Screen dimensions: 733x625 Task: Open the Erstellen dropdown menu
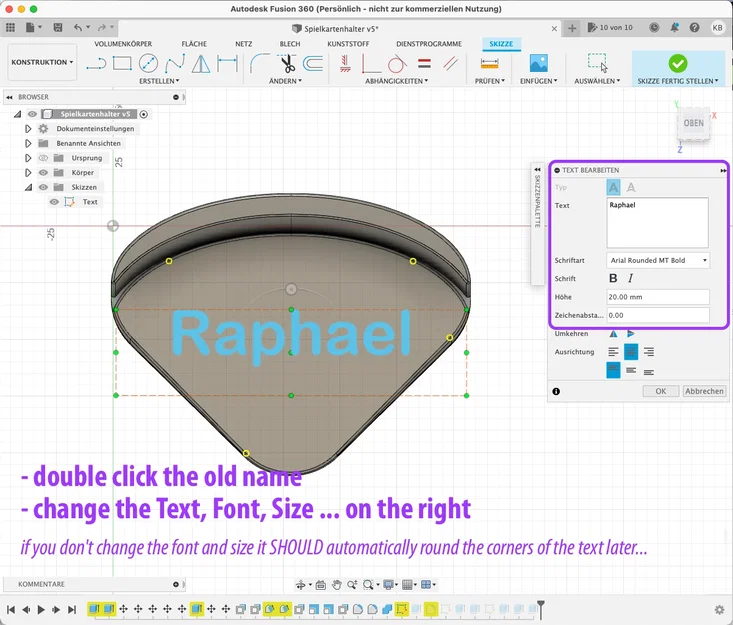coord(159,81)
